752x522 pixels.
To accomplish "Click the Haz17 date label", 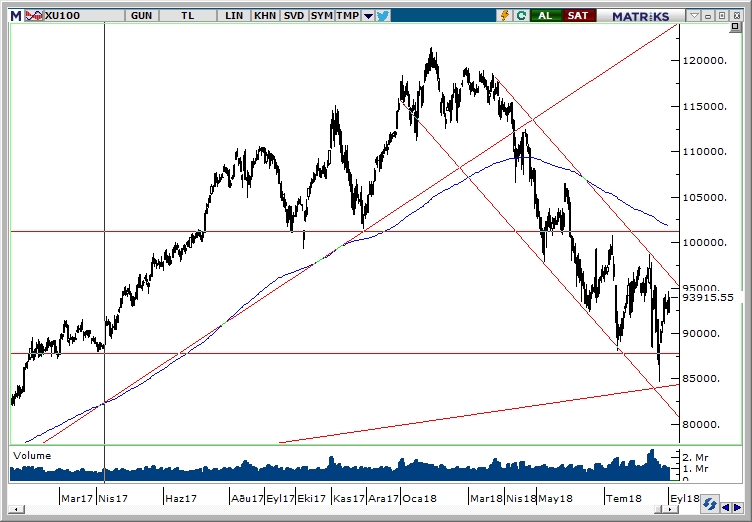I will (x=181, y=498).
